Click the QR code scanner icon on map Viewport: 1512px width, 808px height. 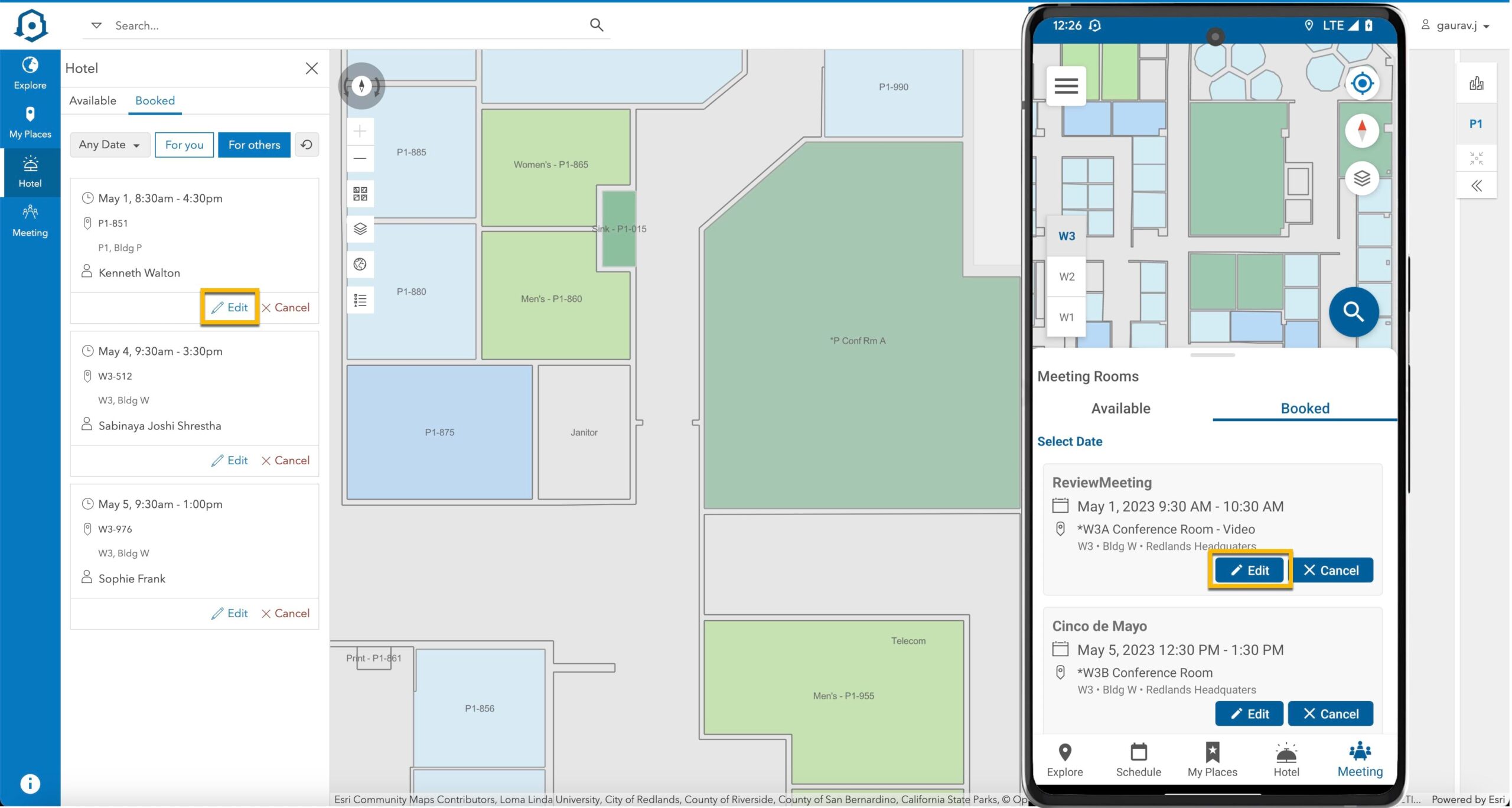tap(361, 194)
